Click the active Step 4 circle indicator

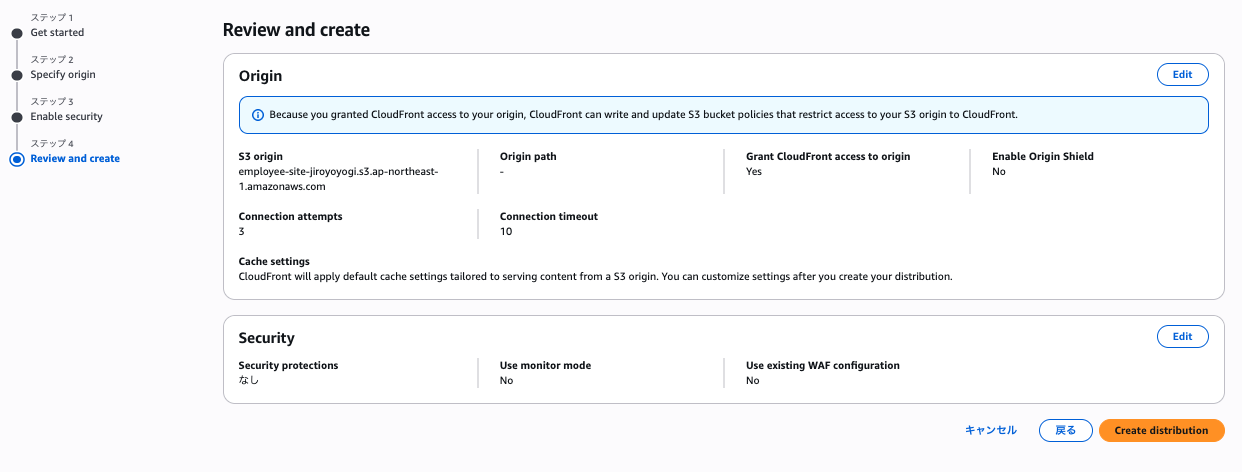pos(17,159)
